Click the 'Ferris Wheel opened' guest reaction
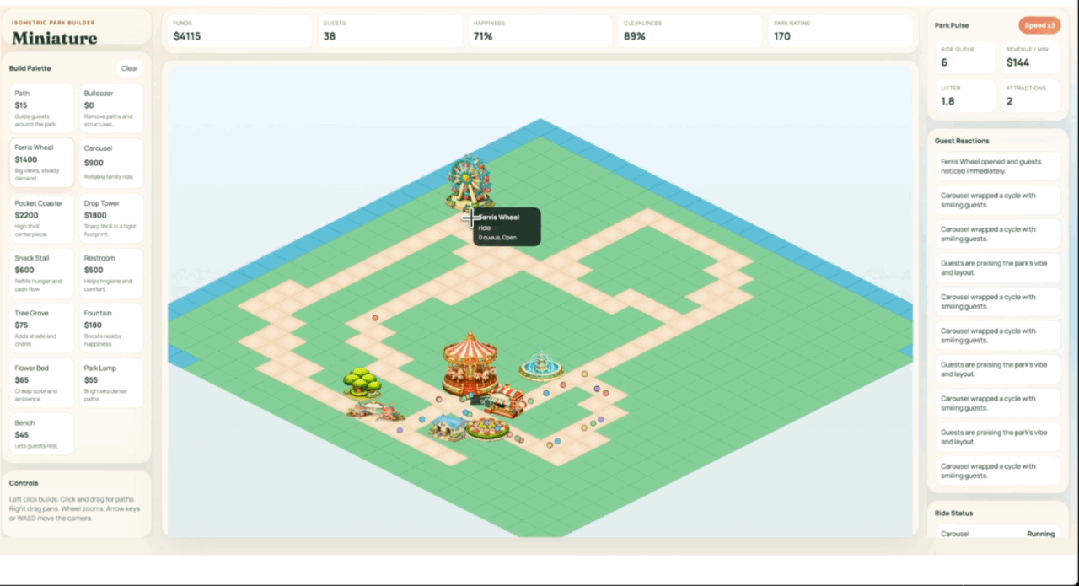This screenshot has width=1079, height=586. point(997,166)
